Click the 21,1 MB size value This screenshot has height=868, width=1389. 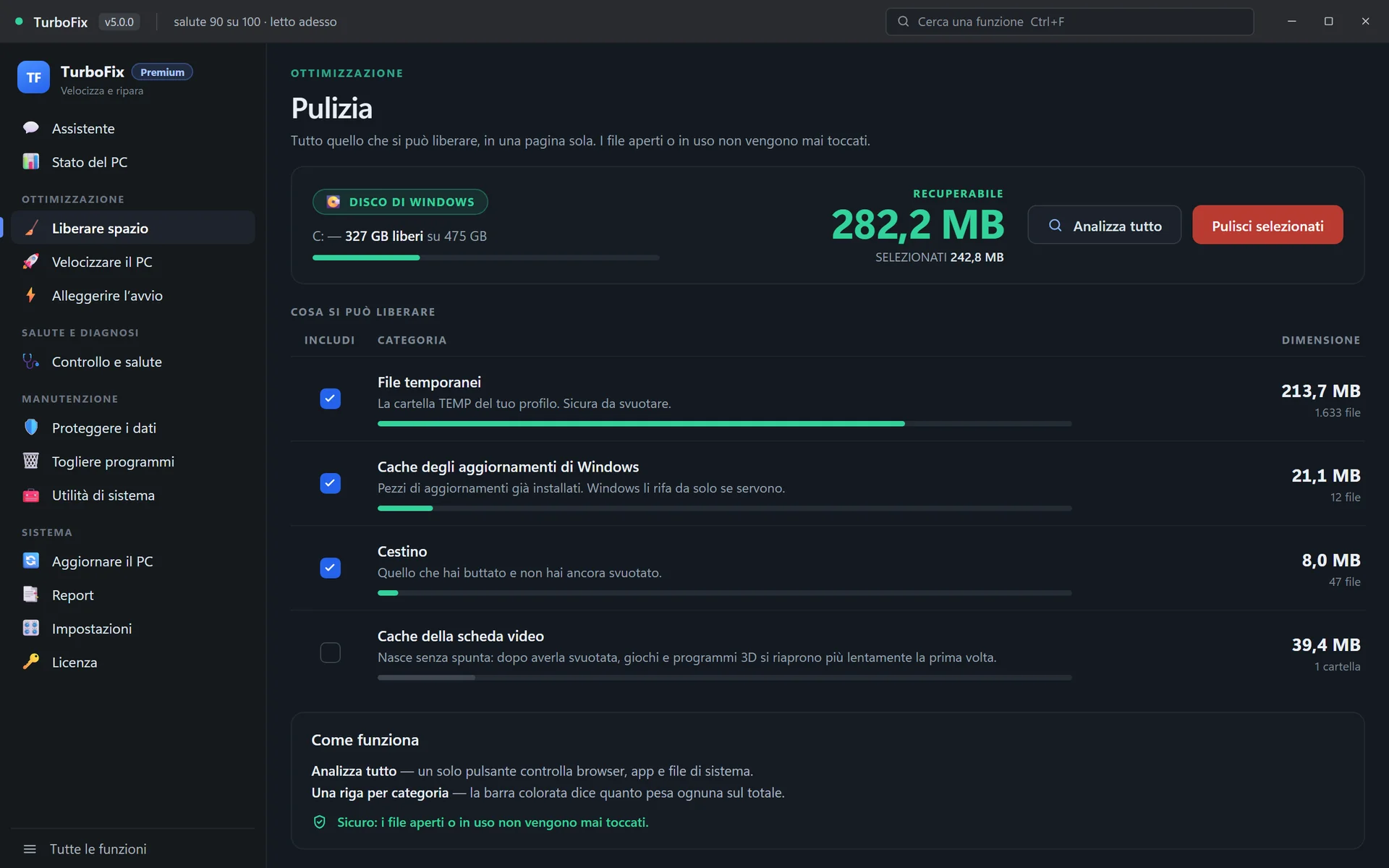(x=1325, y=476)
